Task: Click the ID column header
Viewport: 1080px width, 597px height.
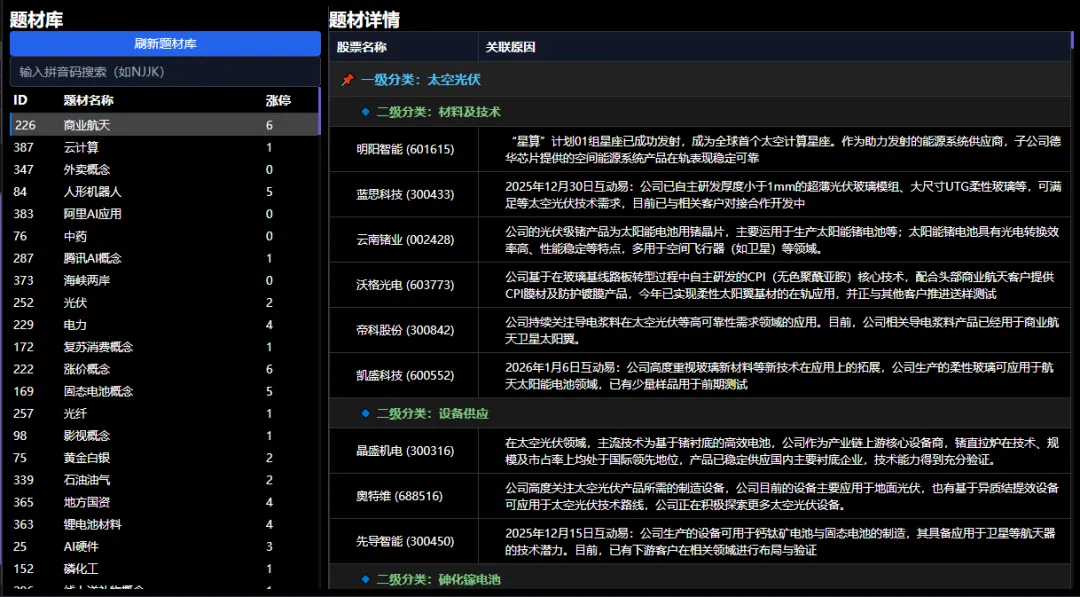Action: (21, 101)
